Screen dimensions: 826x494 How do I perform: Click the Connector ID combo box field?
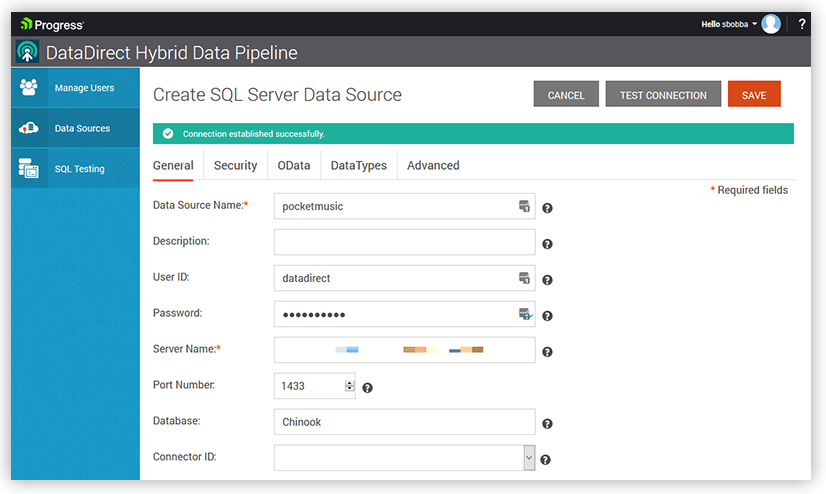tap(405, 458)
